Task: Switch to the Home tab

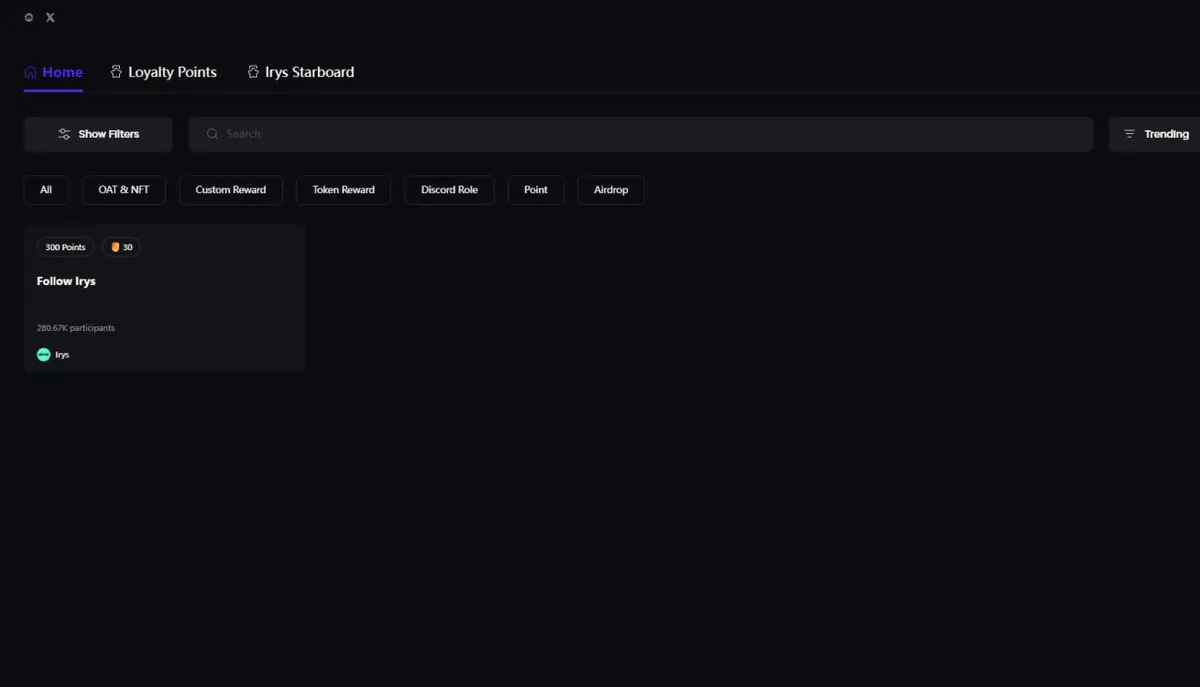Action: (x=53, y=72)
